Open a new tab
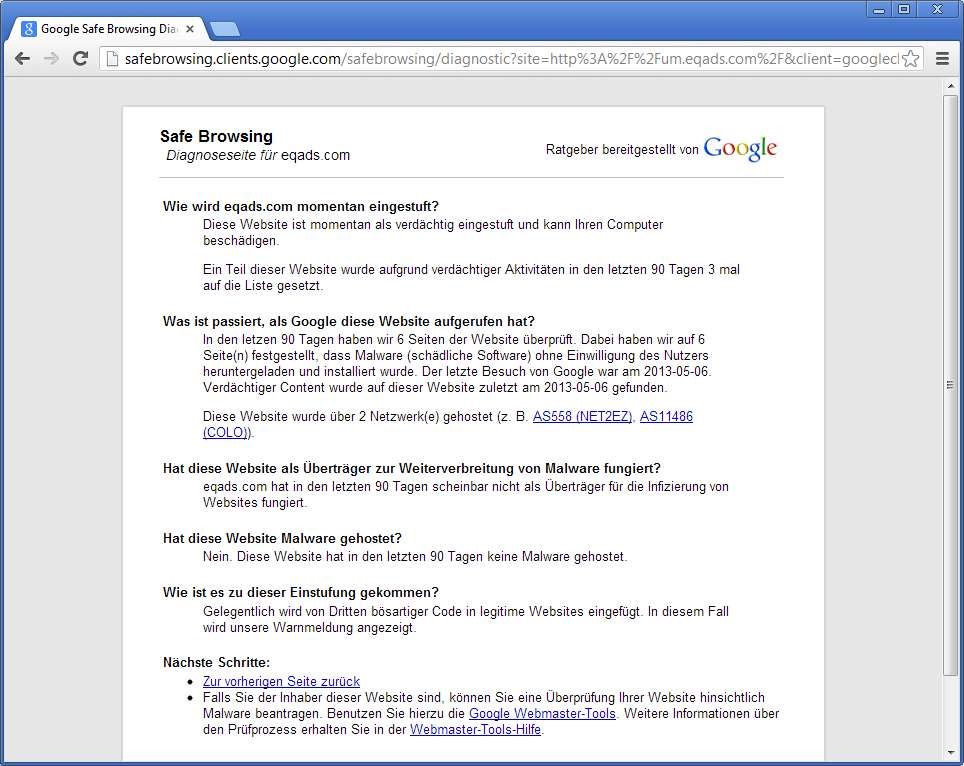 pos(224,29)
